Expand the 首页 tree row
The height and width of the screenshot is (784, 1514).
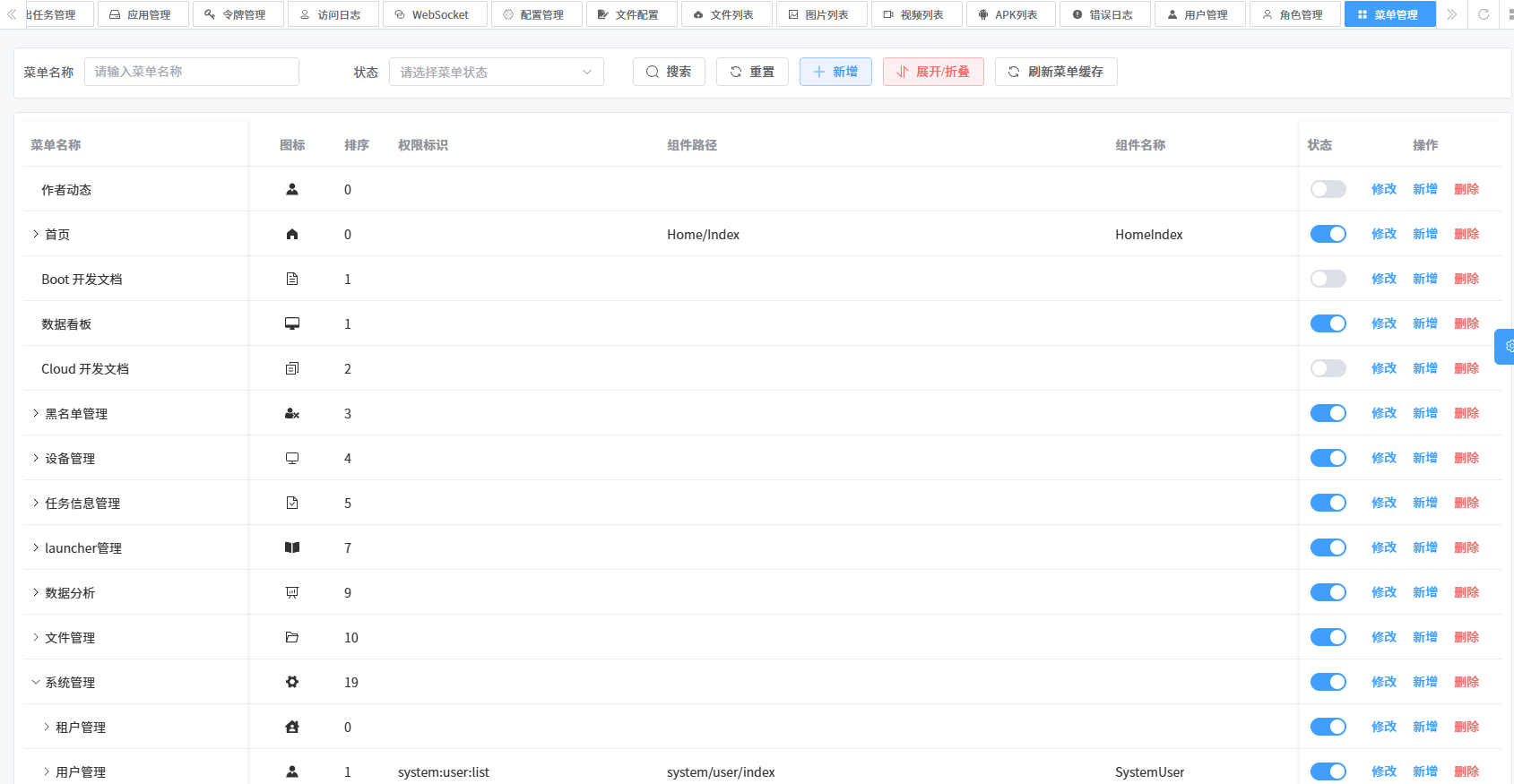click(x=36, y=234)
